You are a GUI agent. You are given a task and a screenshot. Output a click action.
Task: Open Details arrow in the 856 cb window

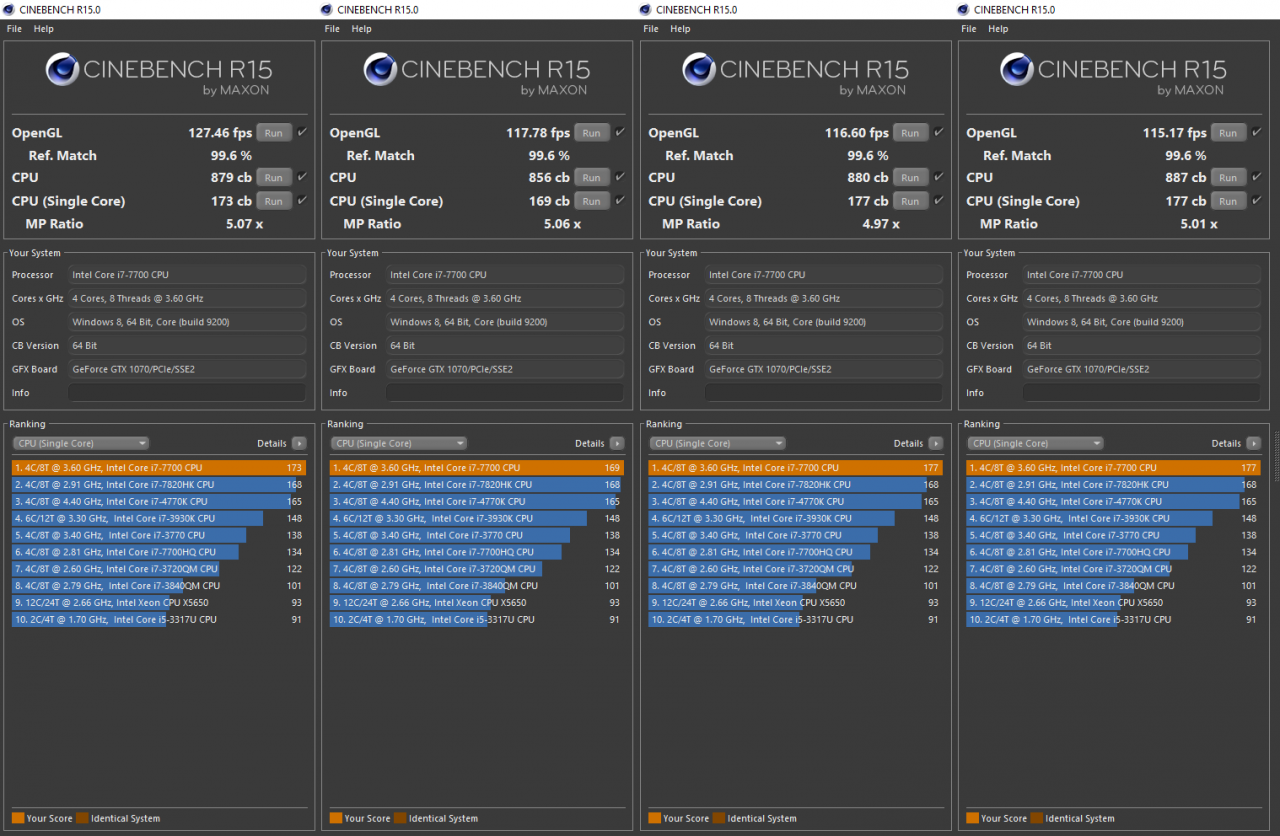click(617, 443)
